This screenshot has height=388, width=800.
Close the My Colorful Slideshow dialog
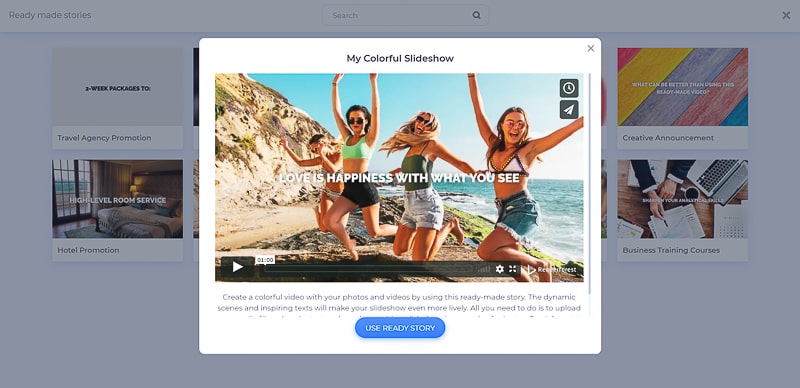(591, 48)
